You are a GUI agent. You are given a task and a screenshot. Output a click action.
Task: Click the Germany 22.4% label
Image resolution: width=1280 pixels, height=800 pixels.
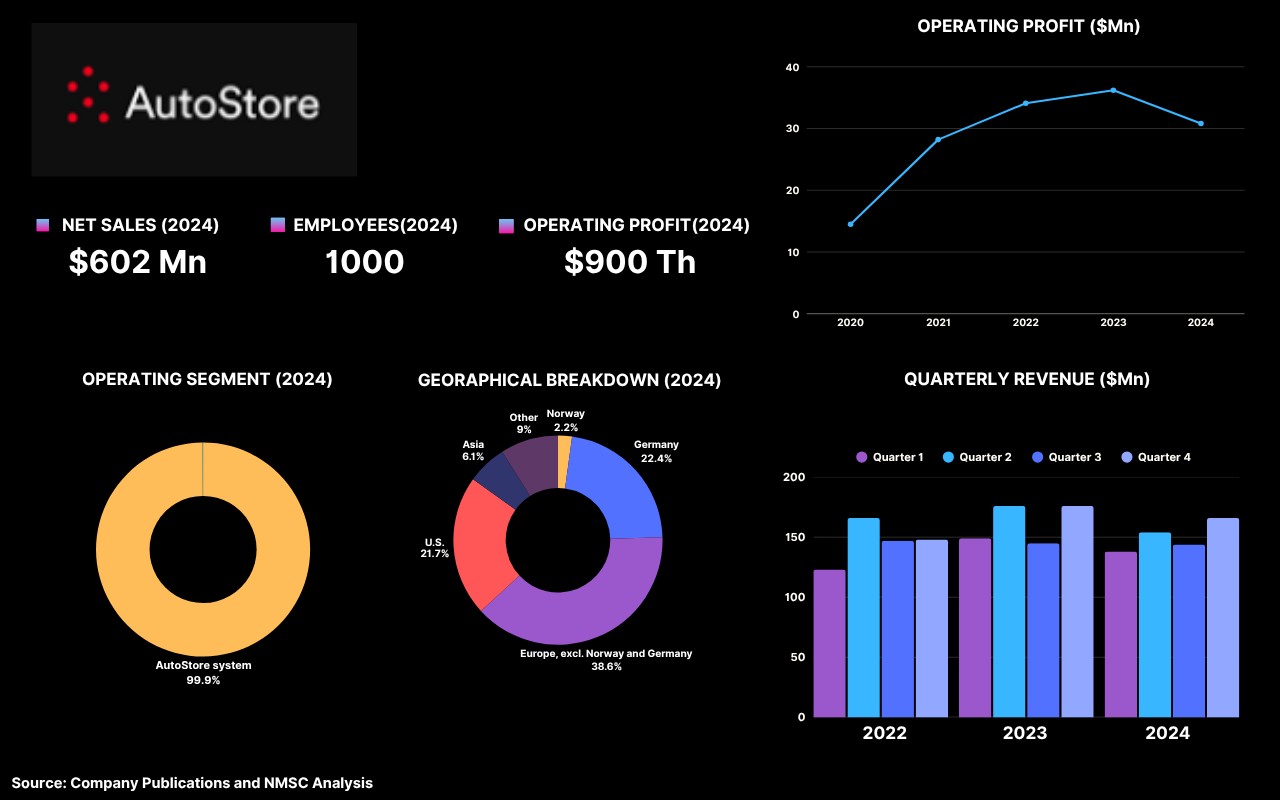(x=656, y=451)
